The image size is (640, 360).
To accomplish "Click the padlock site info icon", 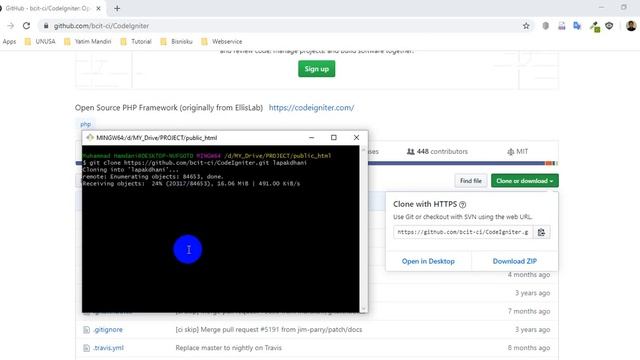I will click(x=46, y=26).
